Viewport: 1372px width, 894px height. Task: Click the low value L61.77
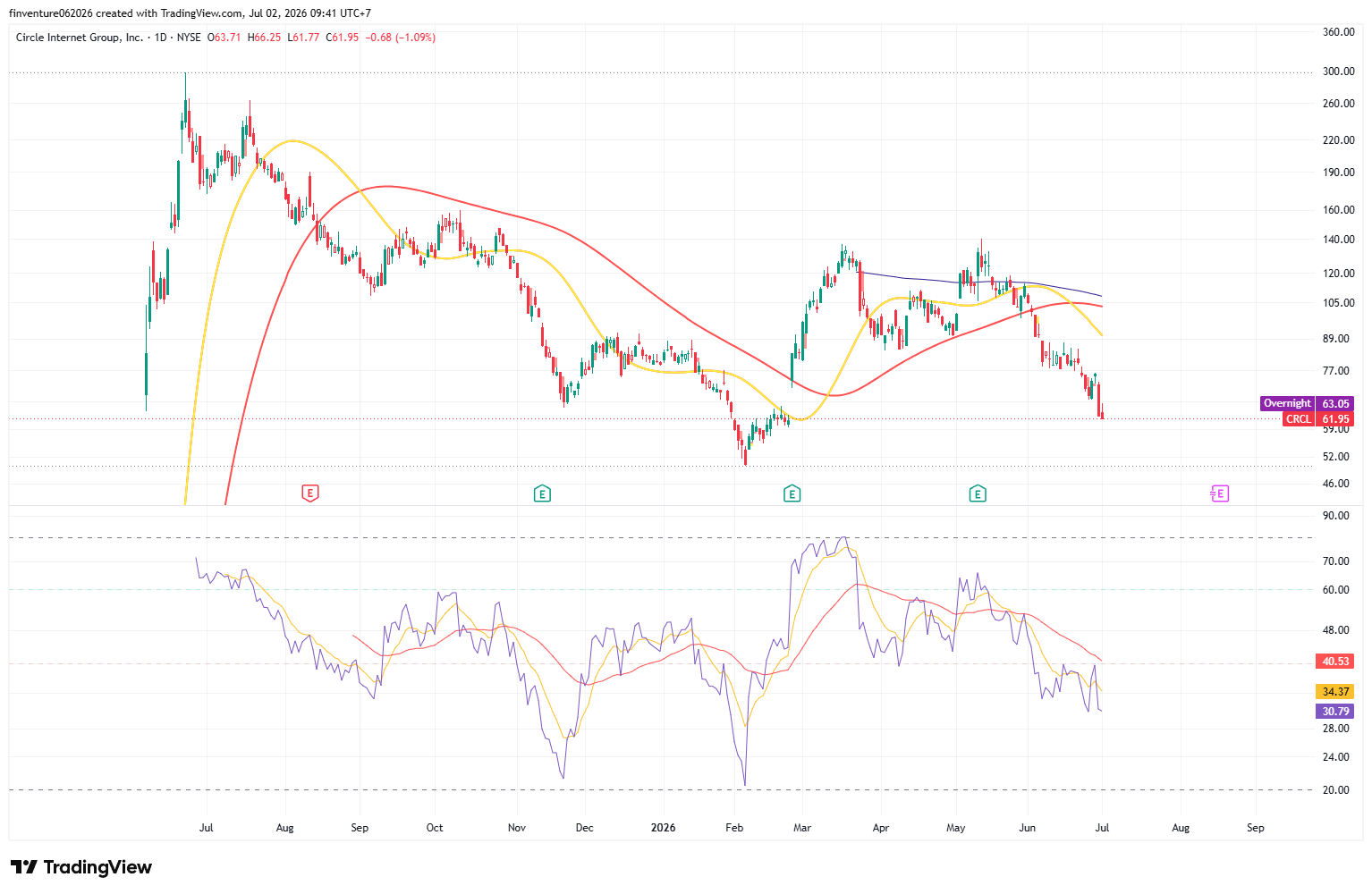[x=304, y=38]
